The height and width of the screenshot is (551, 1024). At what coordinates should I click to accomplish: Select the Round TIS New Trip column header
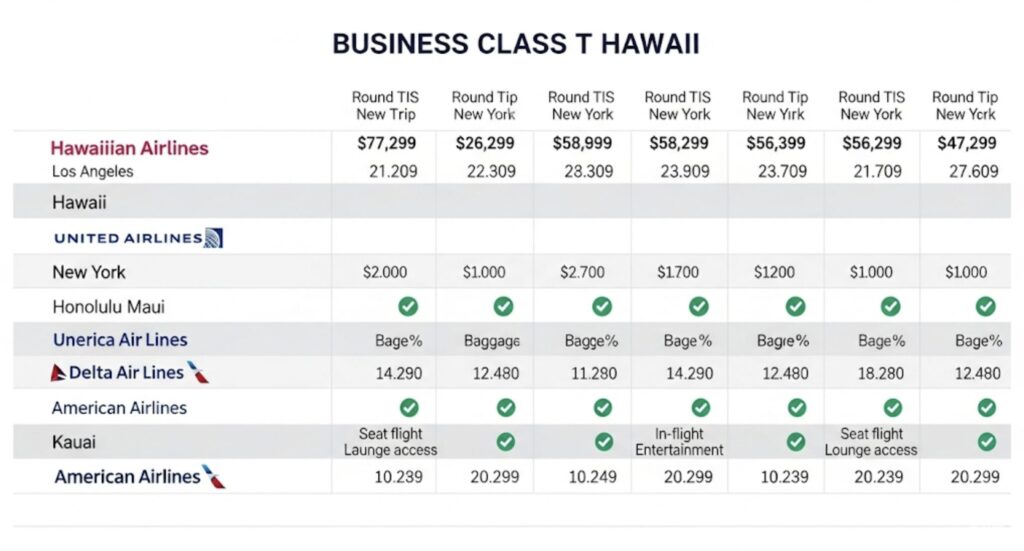(x=385, y=105)
